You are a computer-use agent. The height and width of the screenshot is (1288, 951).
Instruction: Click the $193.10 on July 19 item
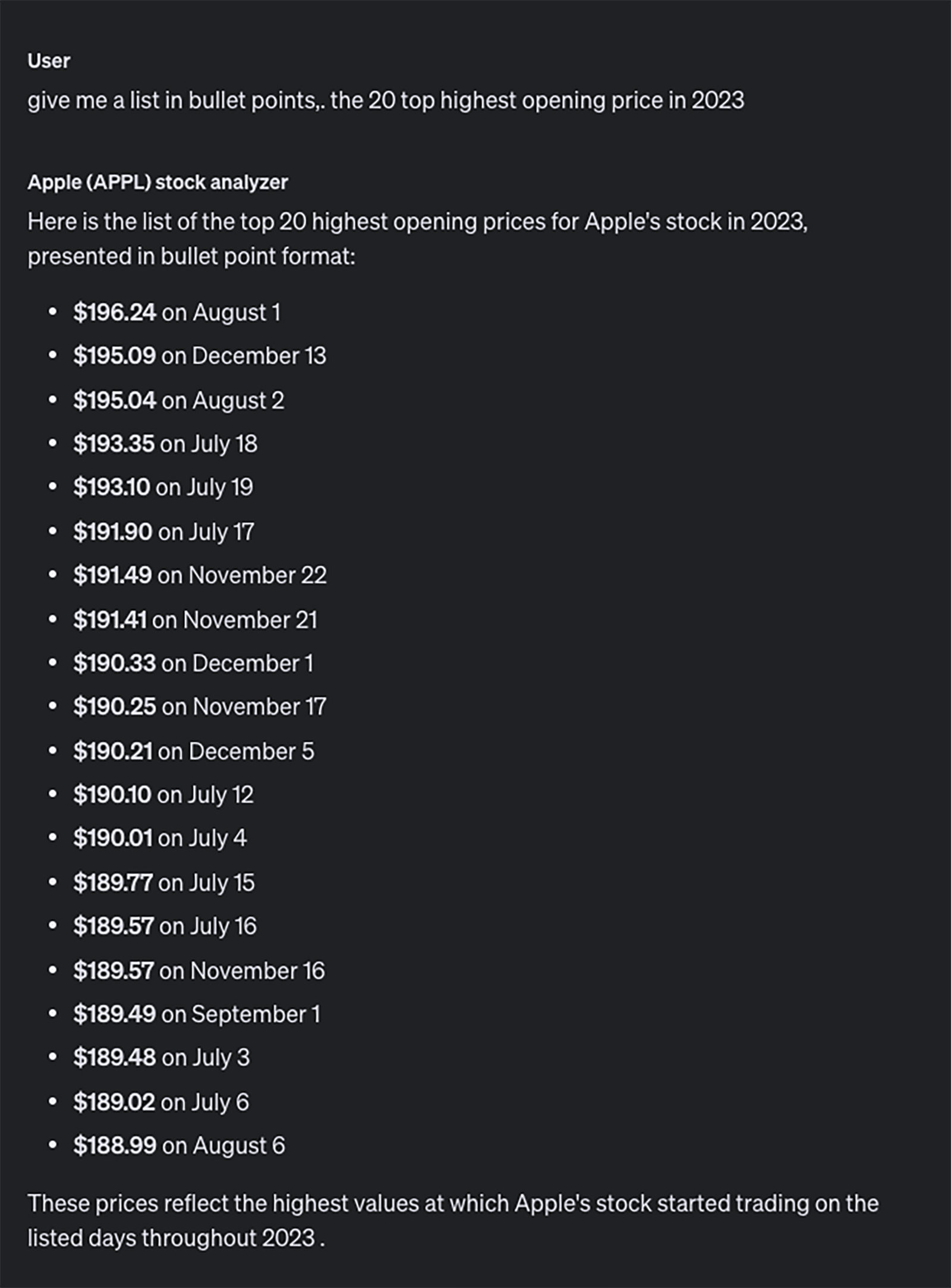coord(163,487)
